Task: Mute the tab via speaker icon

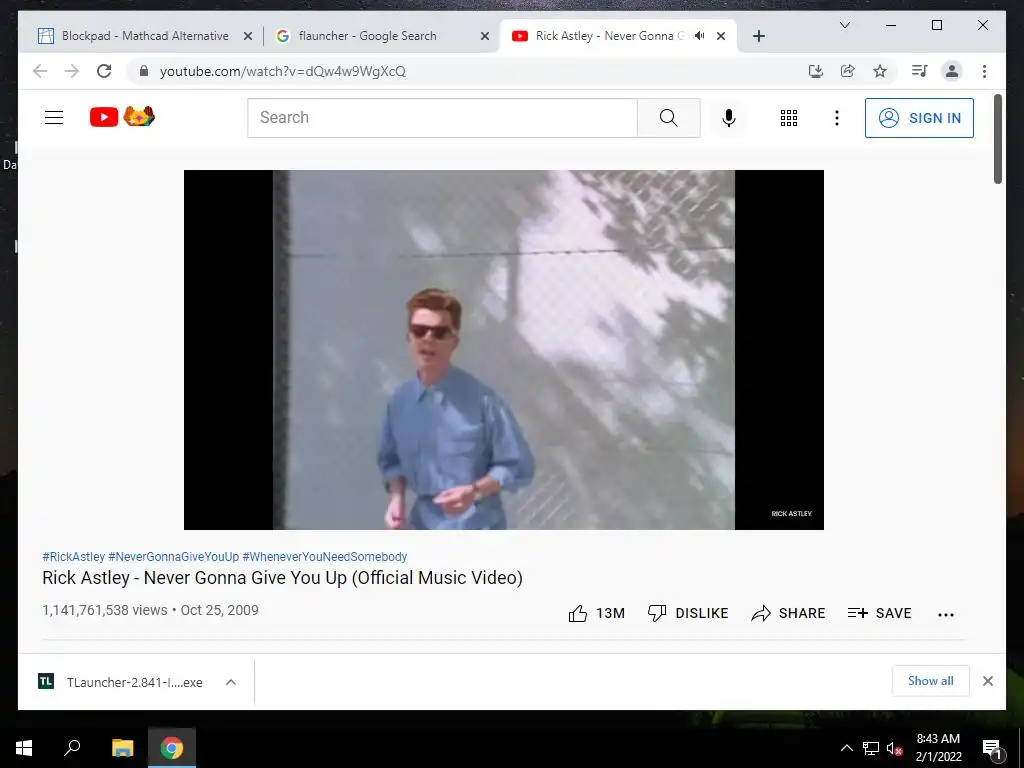Action: coord(699,36)
